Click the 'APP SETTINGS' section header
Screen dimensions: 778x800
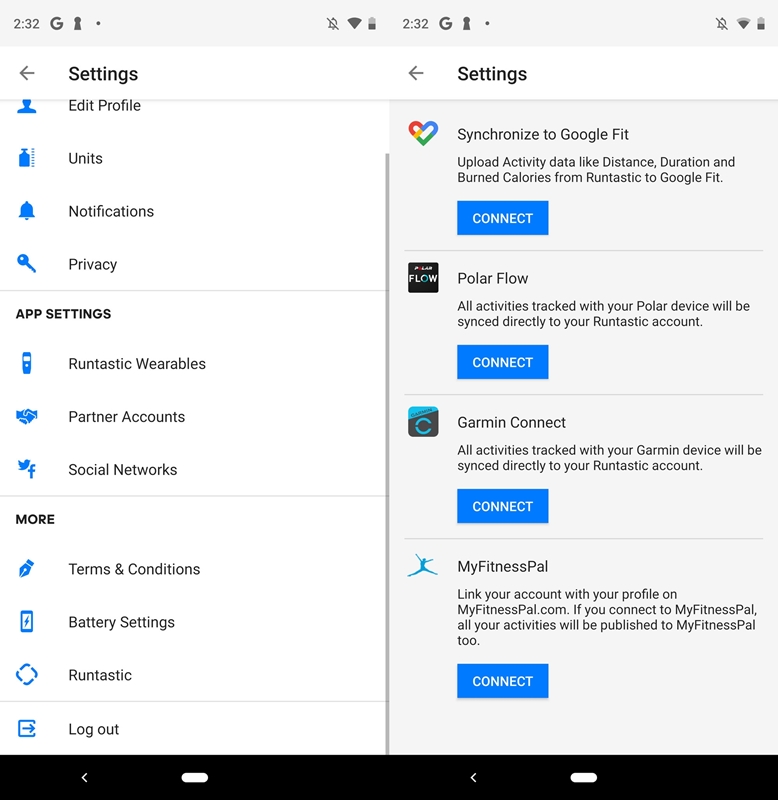point(63,314)
